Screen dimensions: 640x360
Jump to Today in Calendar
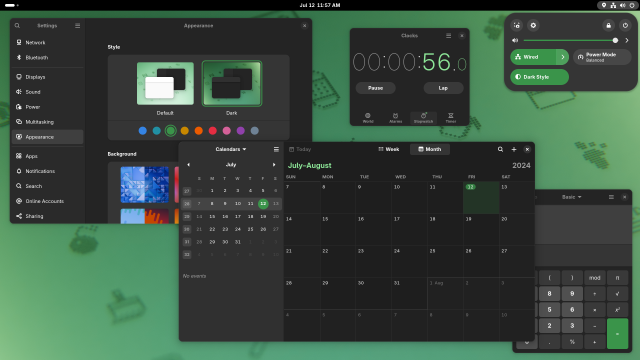[x=300, y=149]
